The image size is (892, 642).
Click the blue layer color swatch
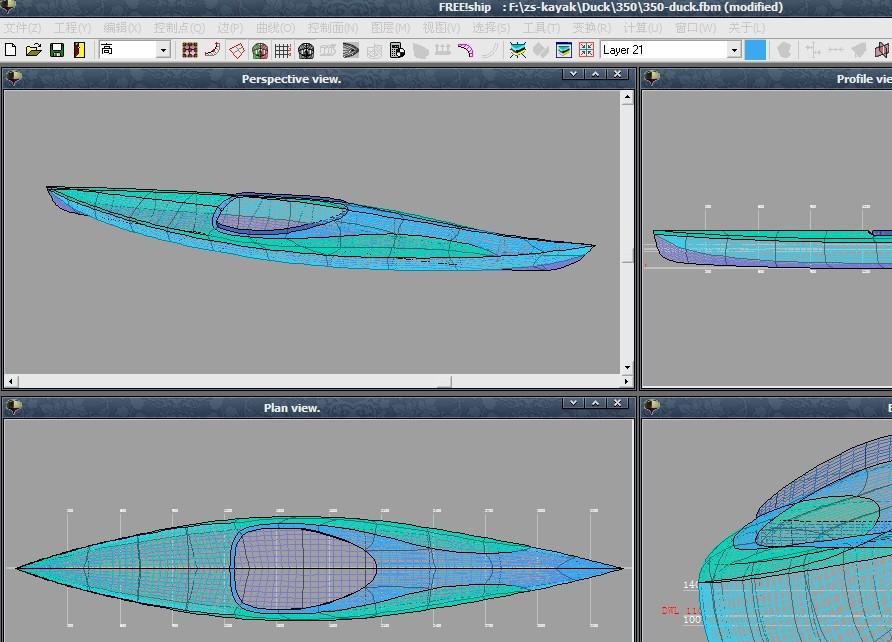(x=755, y=50)
